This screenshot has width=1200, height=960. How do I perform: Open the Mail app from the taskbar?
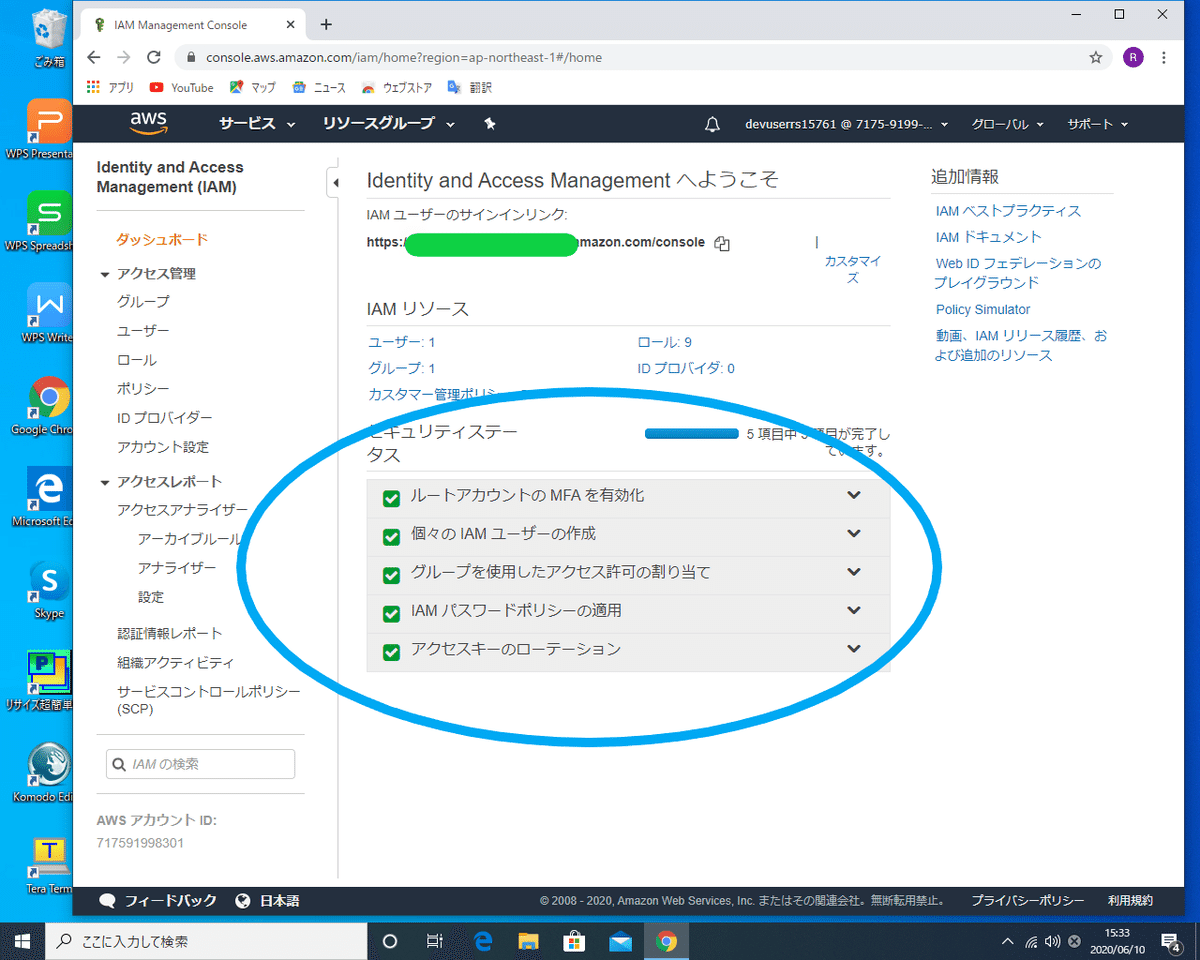pos(620,941)
